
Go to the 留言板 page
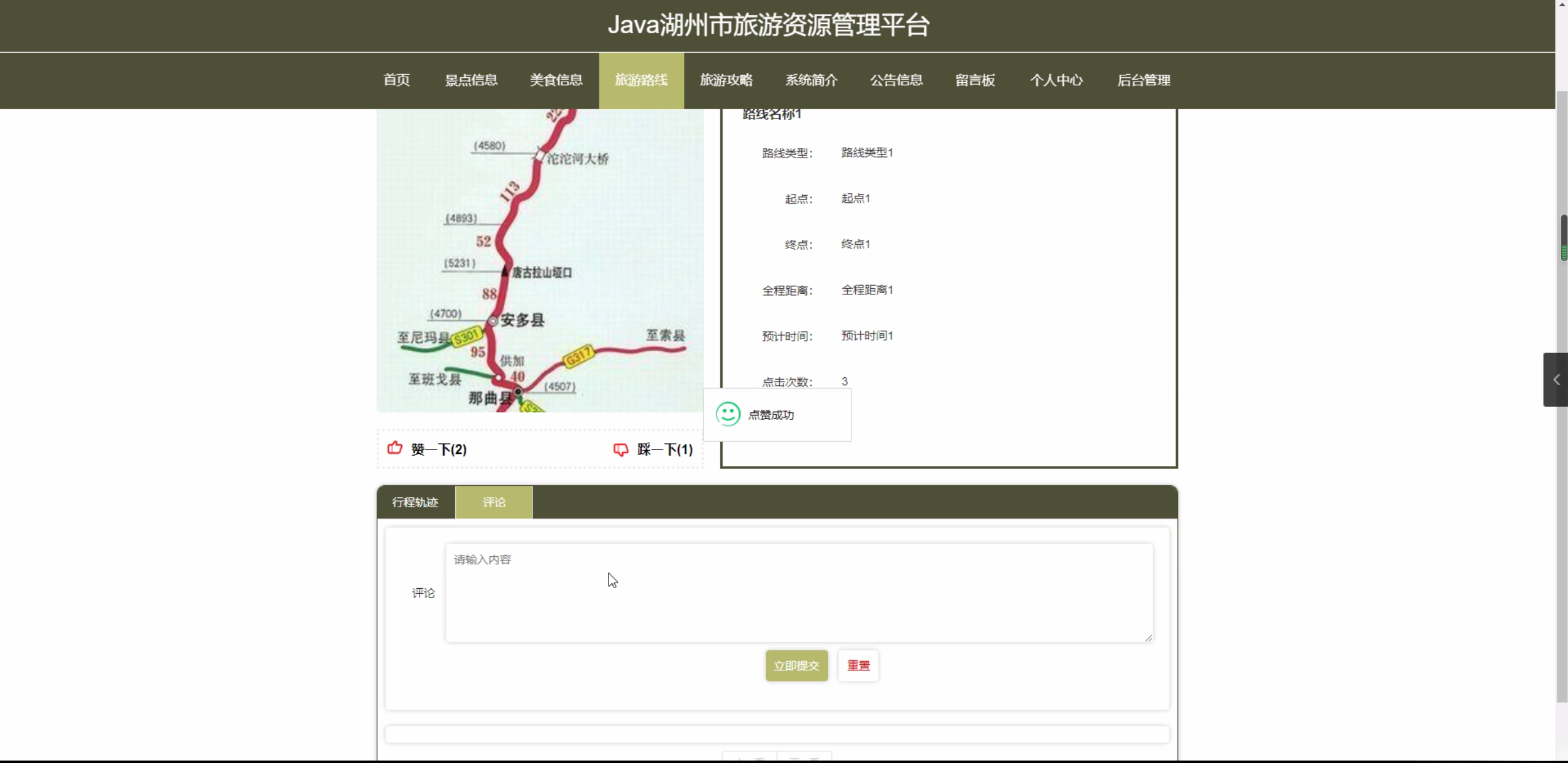tap(975, 80)
